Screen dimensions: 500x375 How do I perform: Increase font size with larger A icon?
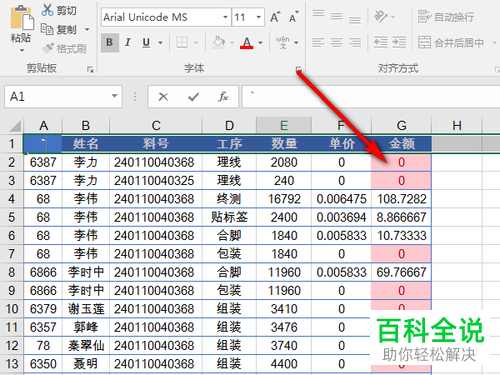[x=275, y=17]
